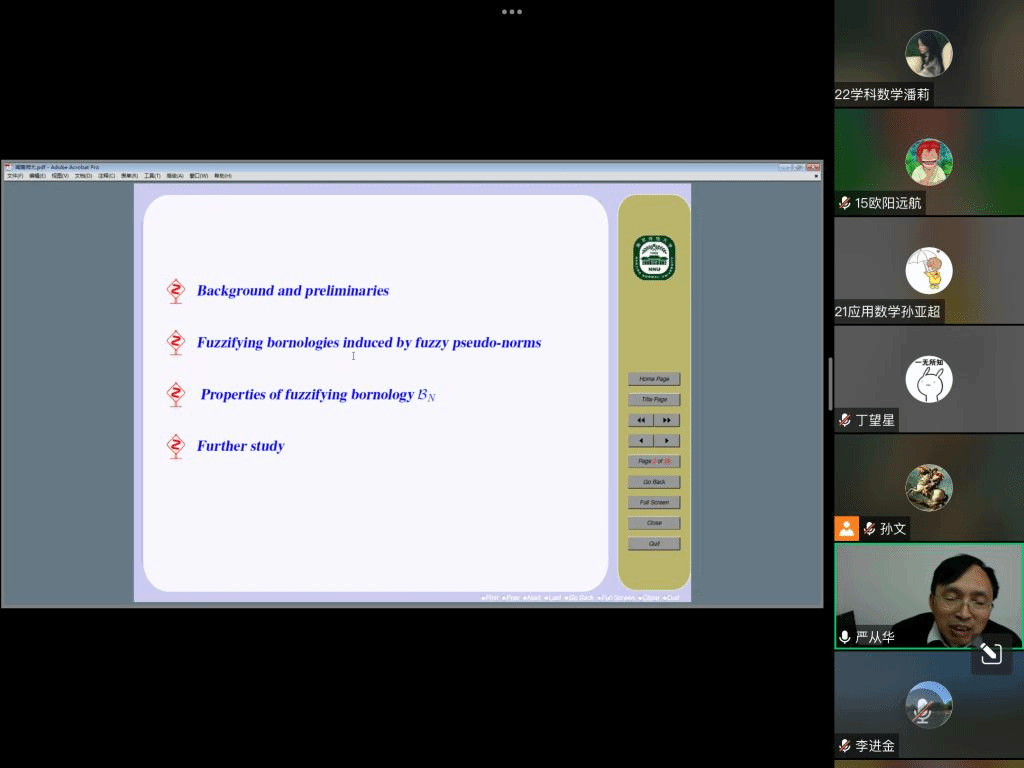Screen dimensions: 1024x768
Task: Click the last page double-right arrow button
Action: (x=667, y=420)
